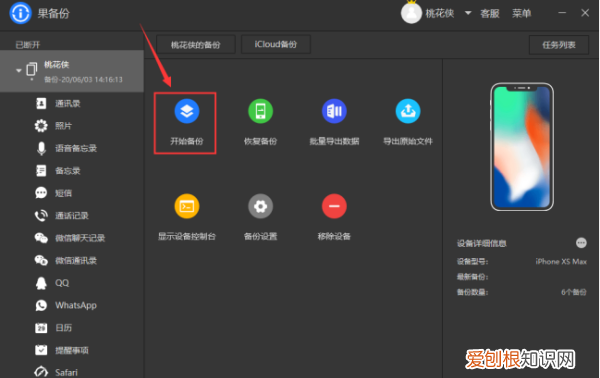Open 日历 calendar entry in sidebar
This screenshot has height=378, width=600.
63,328
